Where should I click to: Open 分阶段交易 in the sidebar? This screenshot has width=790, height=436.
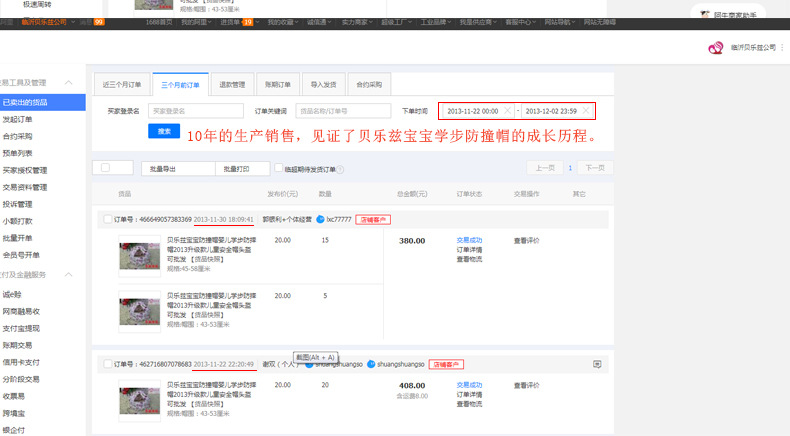[21, 379]
